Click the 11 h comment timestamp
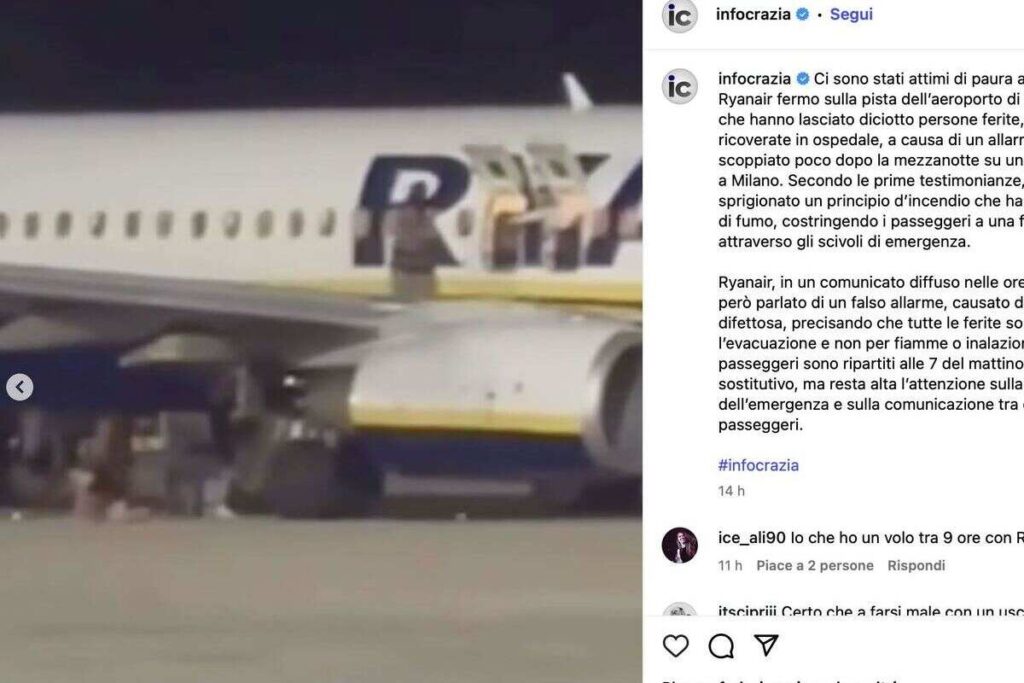Screen dimensions: 1024x683 (x=730, y=565)
